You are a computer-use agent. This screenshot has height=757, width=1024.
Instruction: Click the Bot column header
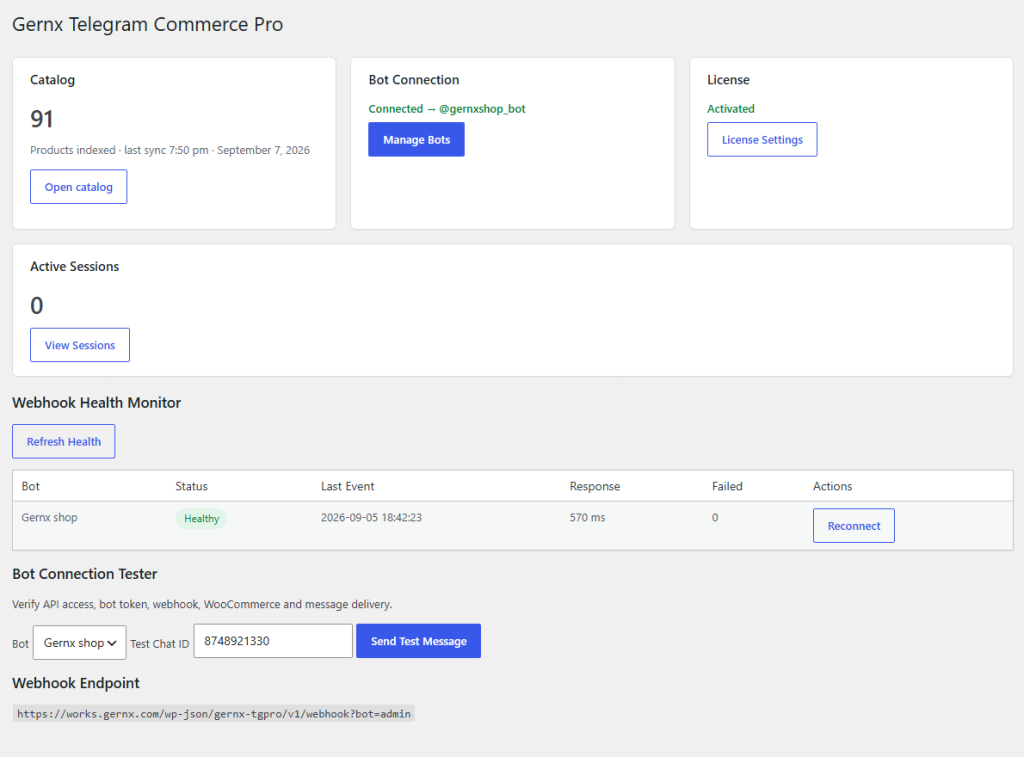(x=31, y=486)
